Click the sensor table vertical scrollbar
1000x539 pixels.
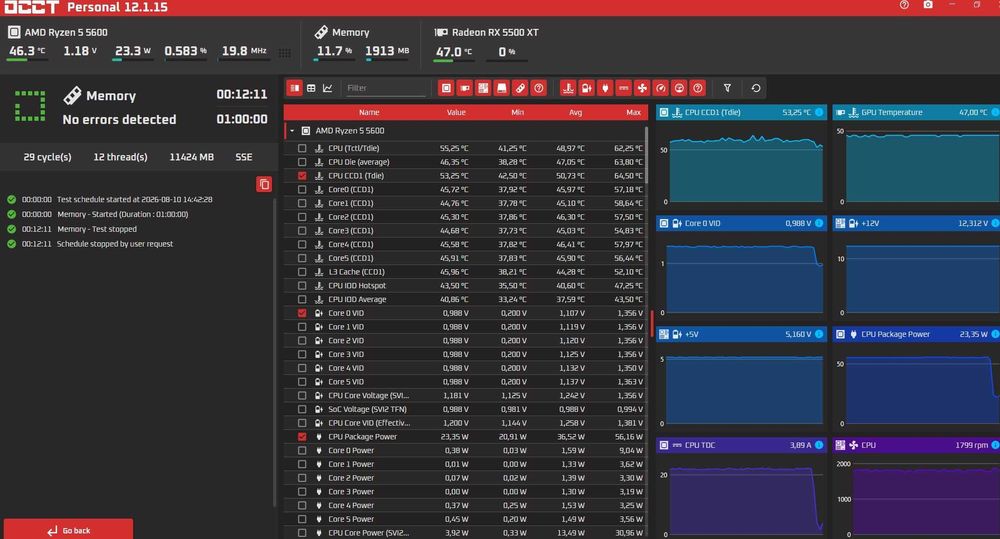(647, 153)
